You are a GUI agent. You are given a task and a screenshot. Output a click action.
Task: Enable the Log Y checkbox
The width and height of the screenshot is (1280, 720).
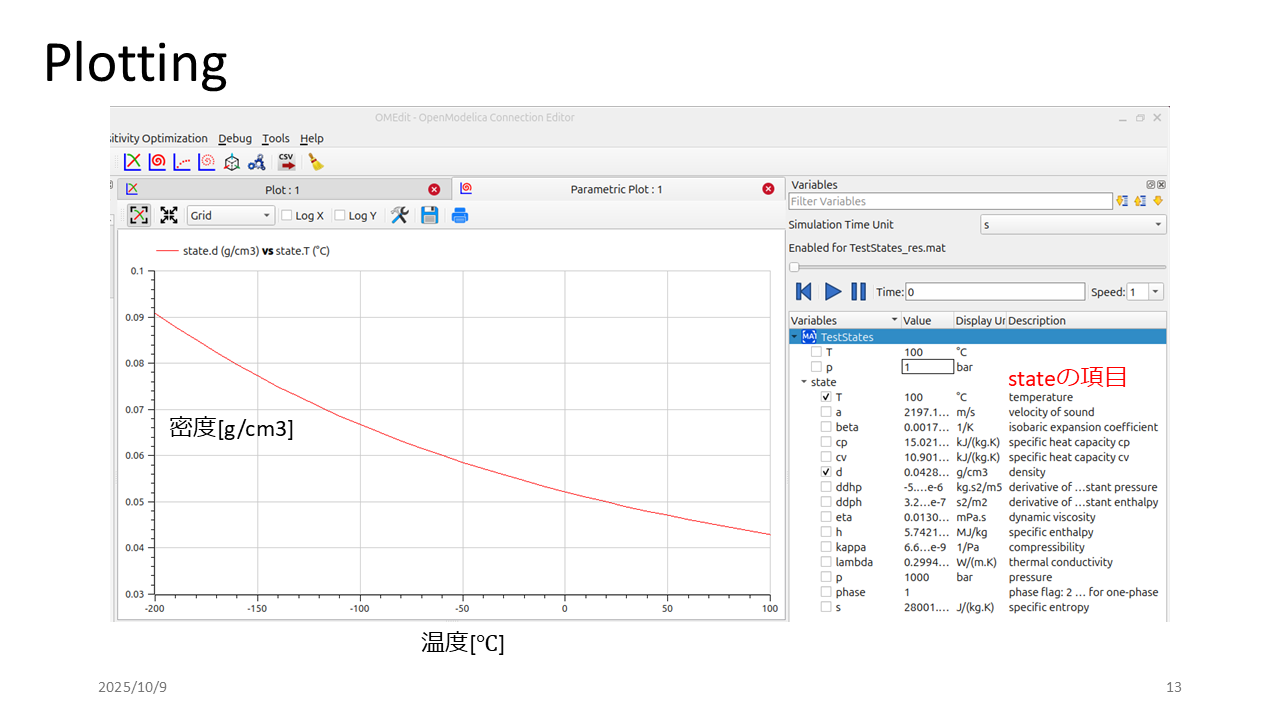340,216
